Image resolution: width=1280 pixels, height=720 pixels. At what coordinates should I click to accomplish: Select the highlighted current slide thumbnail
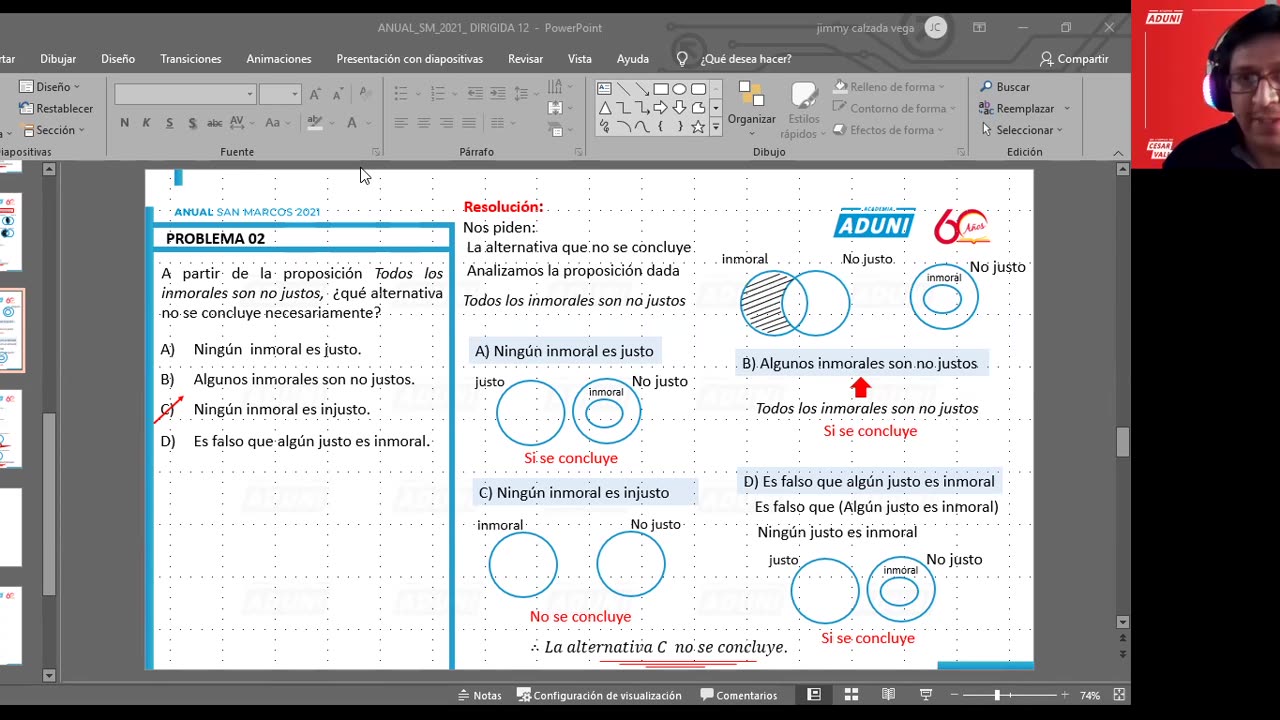pos(11,330)
